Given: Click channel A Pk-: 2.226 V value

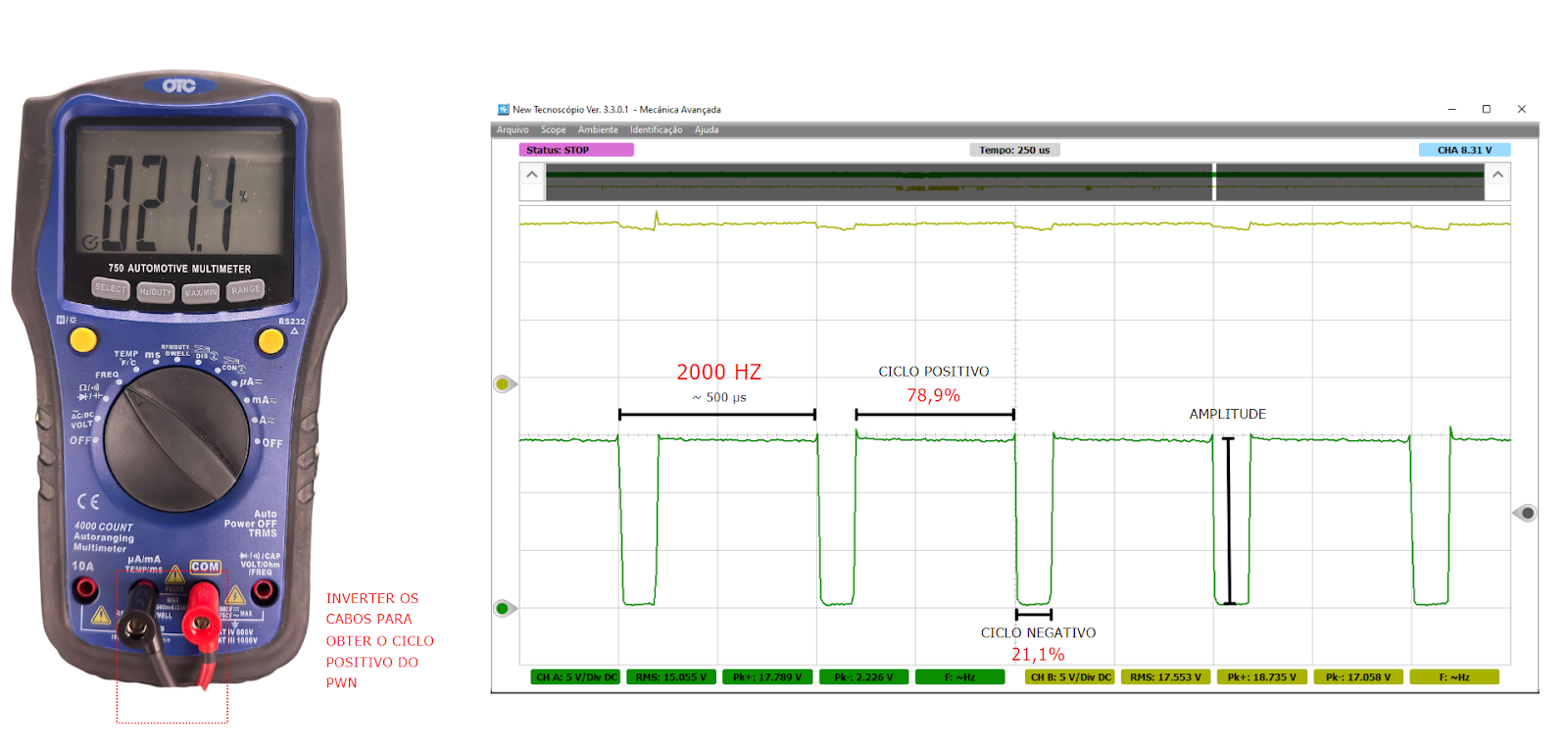Looking at the screenshot, I should pos(863,677).
